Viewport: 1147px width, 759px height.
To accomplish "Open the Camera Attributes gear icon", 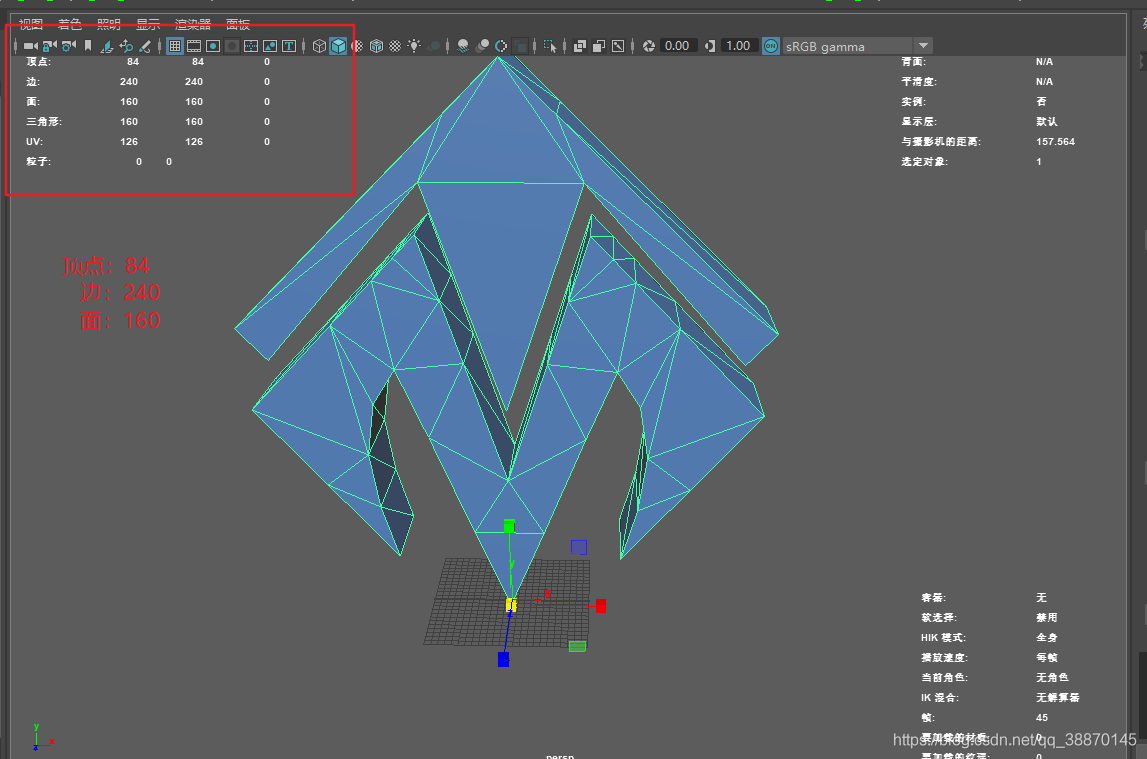I will tap(69, 46).
